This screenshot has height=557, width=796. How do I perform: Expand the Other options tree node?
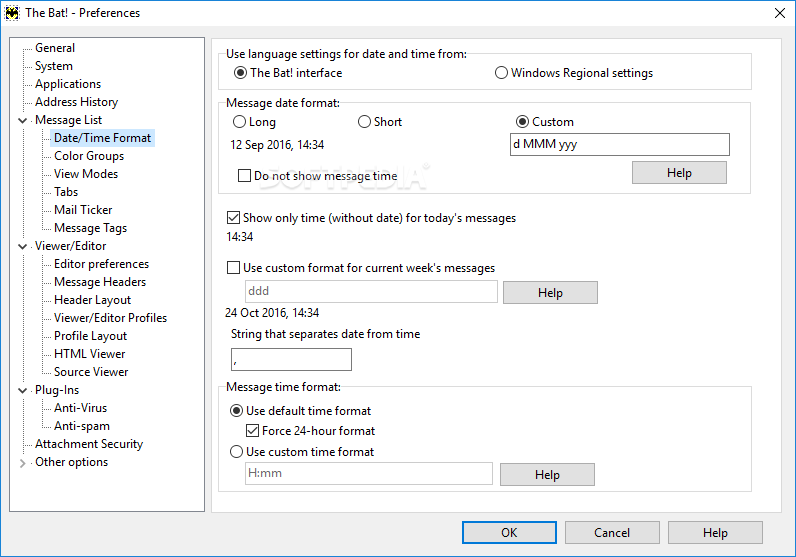click(x=22, y=463)
